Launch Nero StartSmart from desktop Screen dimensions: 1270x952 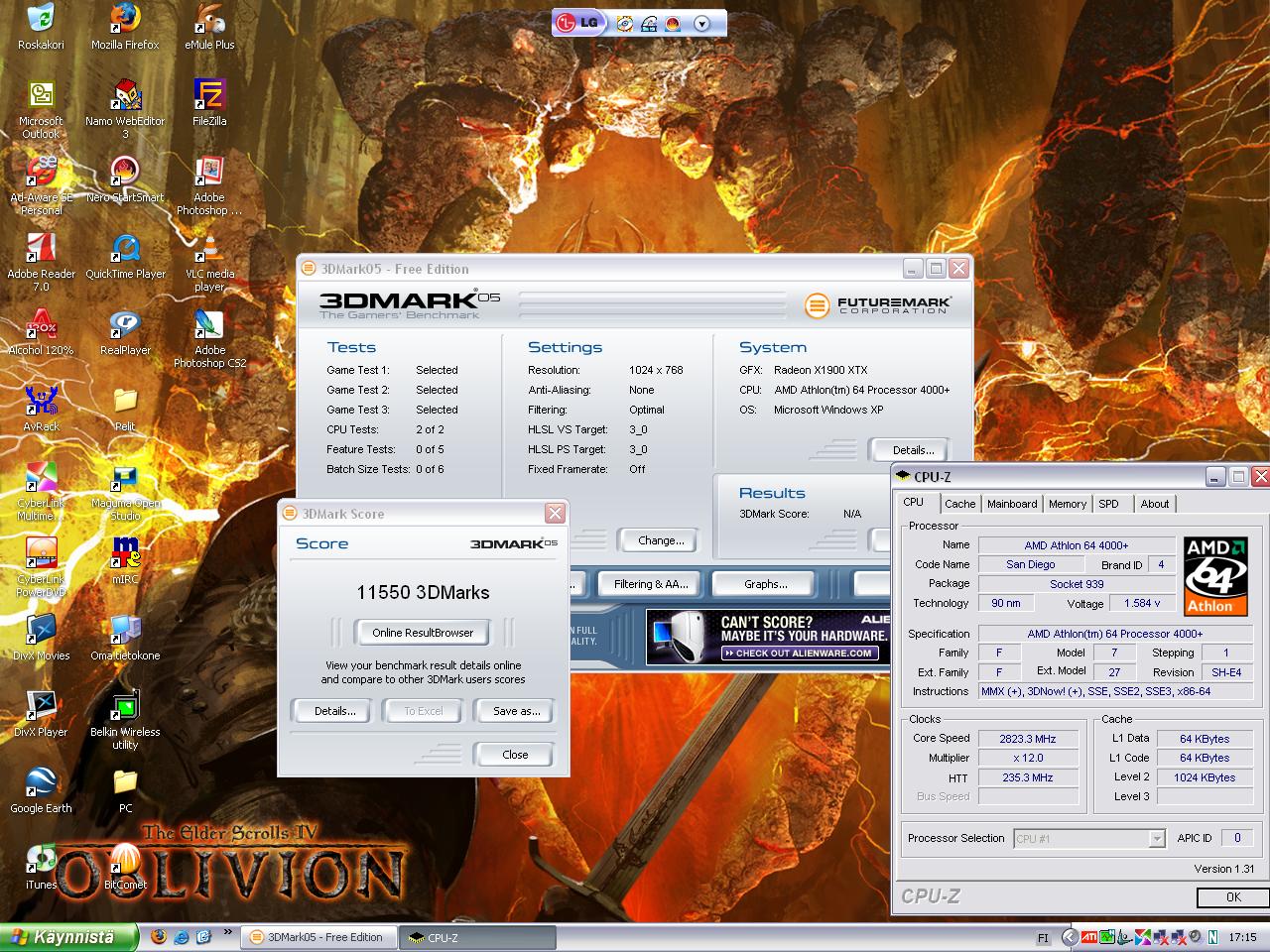tap(125, 179)
